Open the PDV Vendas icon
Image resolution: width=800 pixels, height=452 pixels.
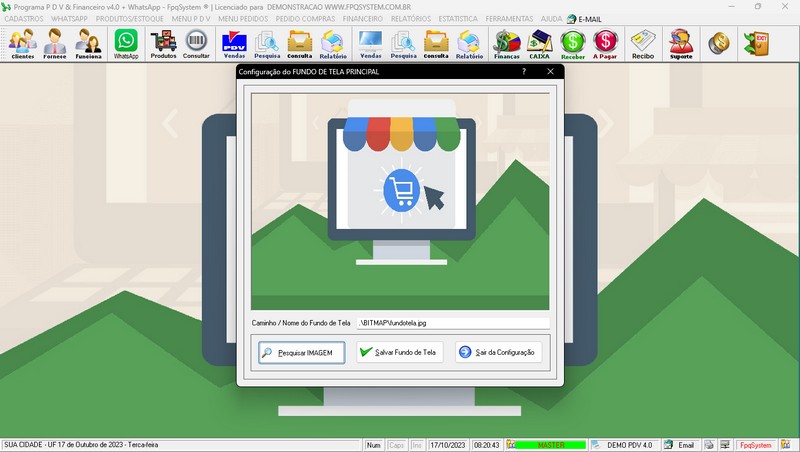[x=234, y=44]
